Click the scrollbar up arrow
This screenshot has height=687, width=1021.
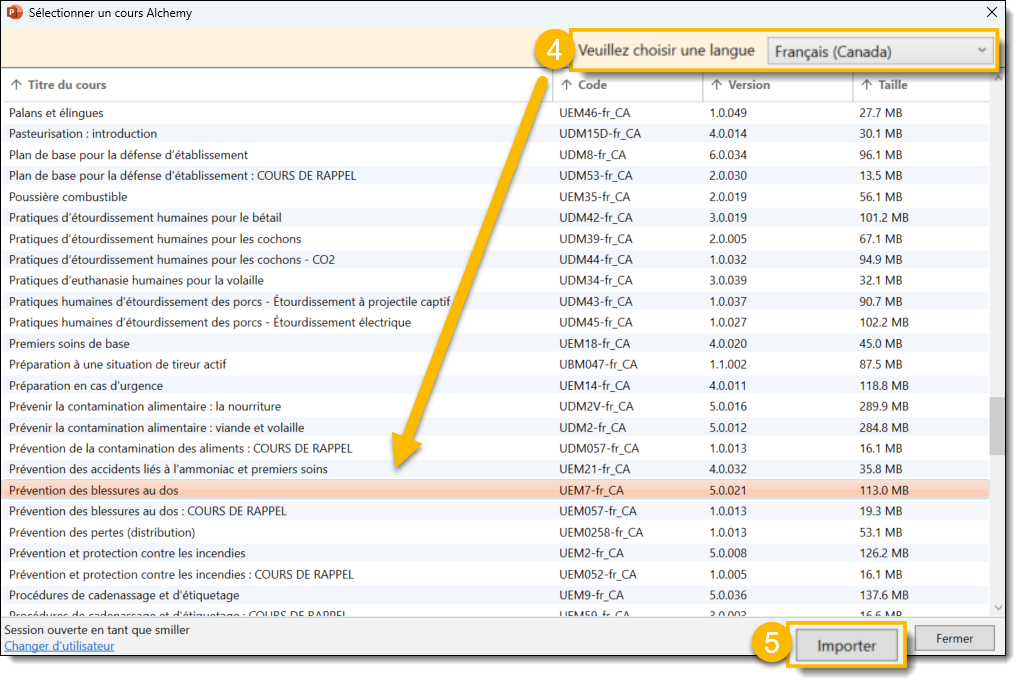click(x=997, y=84)
